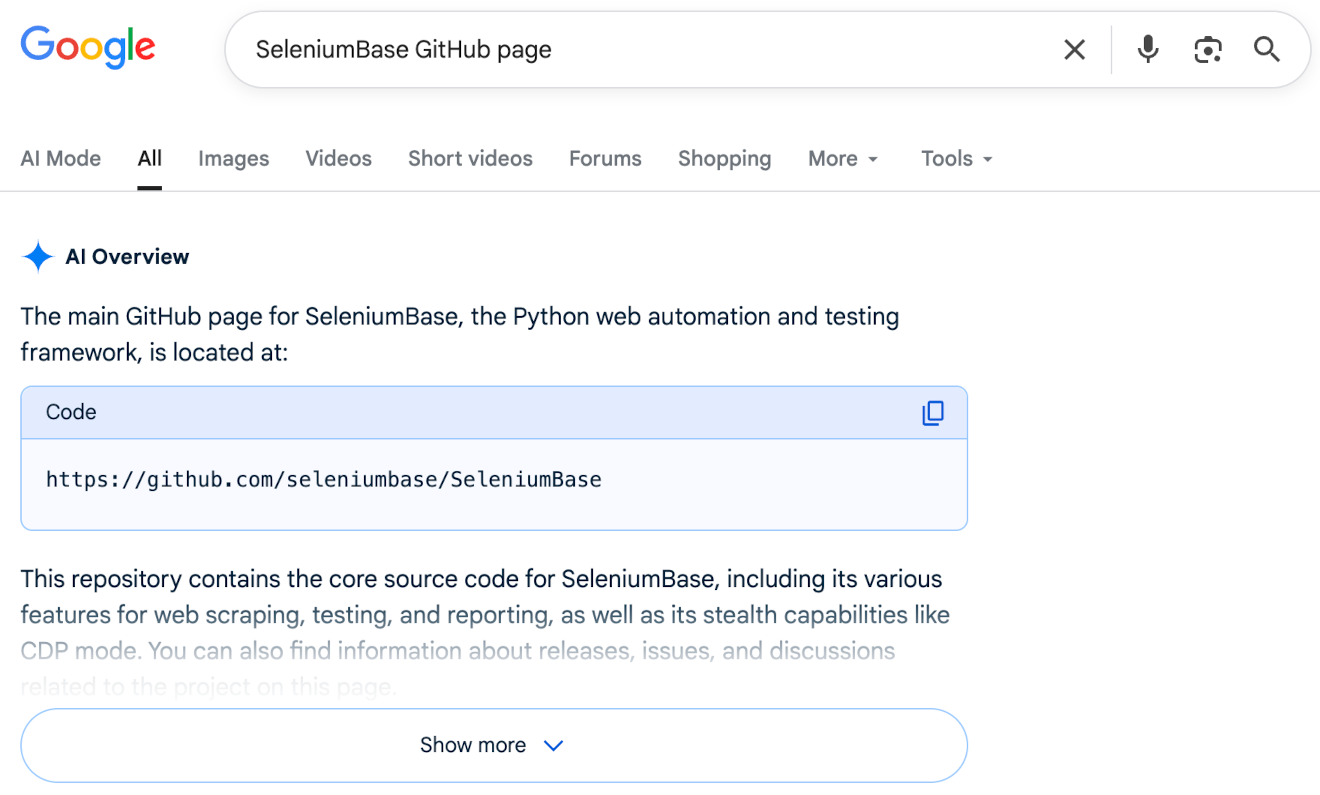Open the Images search tab
The image size is (1320, 795).
(233, 158)
